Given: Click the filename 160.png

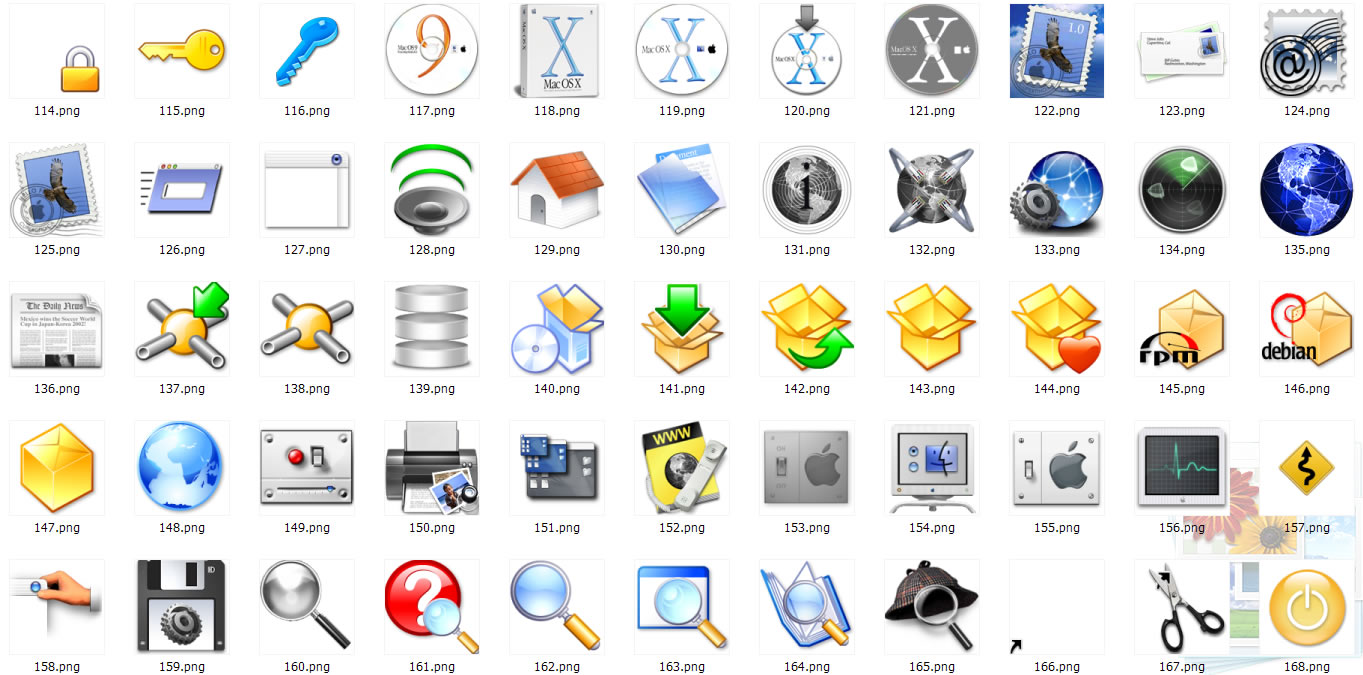Looking at the screenshot, I should [307, 667].
